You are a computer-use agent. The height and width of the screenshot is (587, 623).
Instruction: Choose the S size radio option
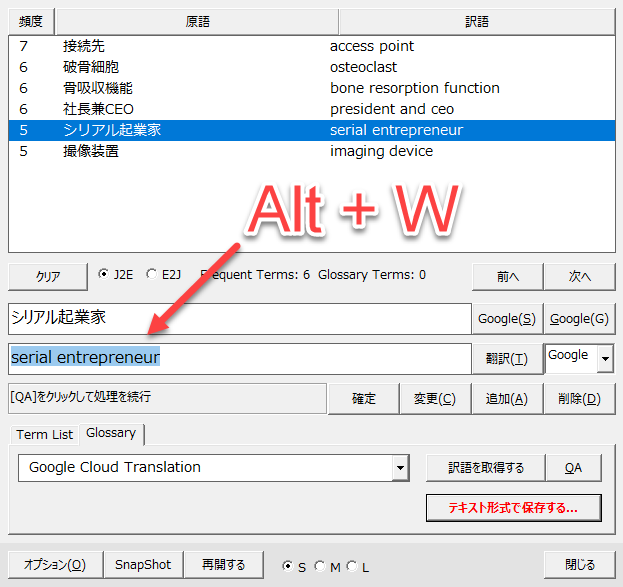coord(288,566)
